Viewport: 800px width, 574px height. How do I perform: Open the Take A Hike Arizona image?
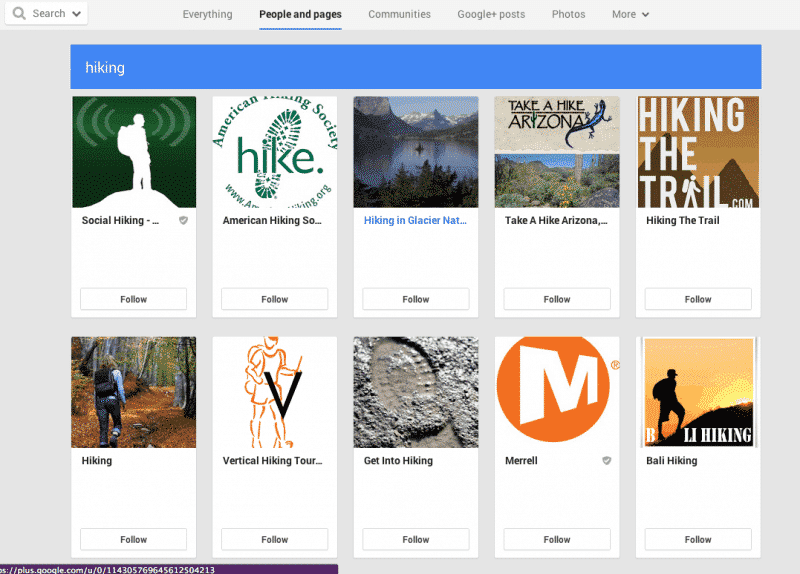point(557,152)
